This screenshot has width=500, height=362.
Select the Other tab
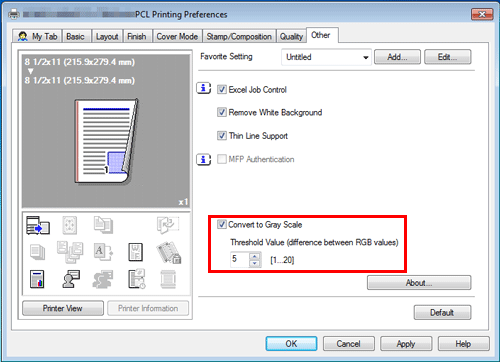[x=321, y=35]
